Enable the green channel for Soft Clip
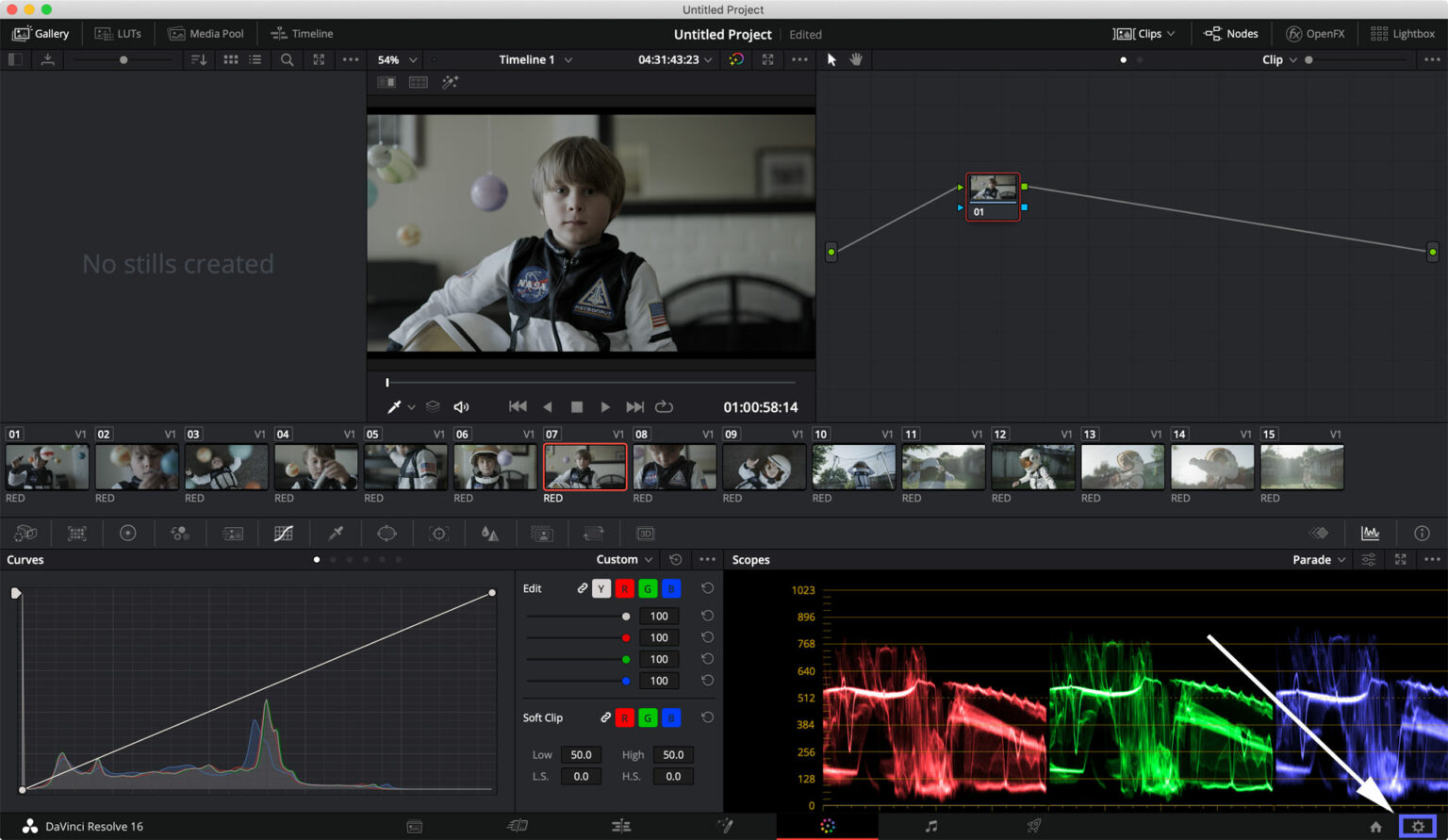The width and height of the screenshot is (1448, 840). click(x=648, y=717)
